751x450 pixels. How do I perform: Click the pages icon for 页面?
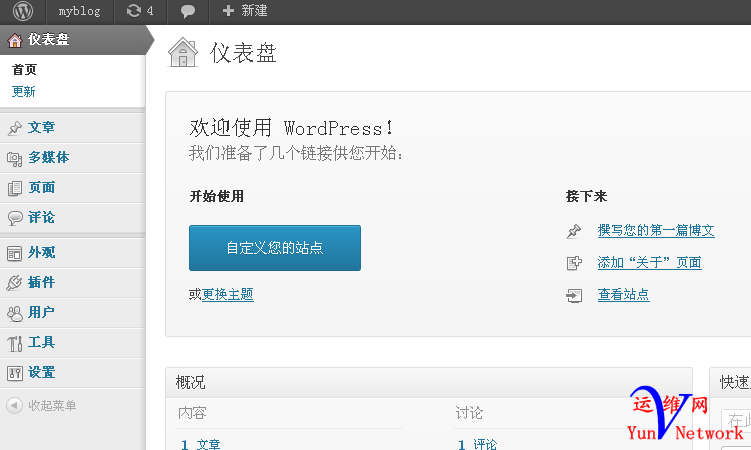pos(15,188)
